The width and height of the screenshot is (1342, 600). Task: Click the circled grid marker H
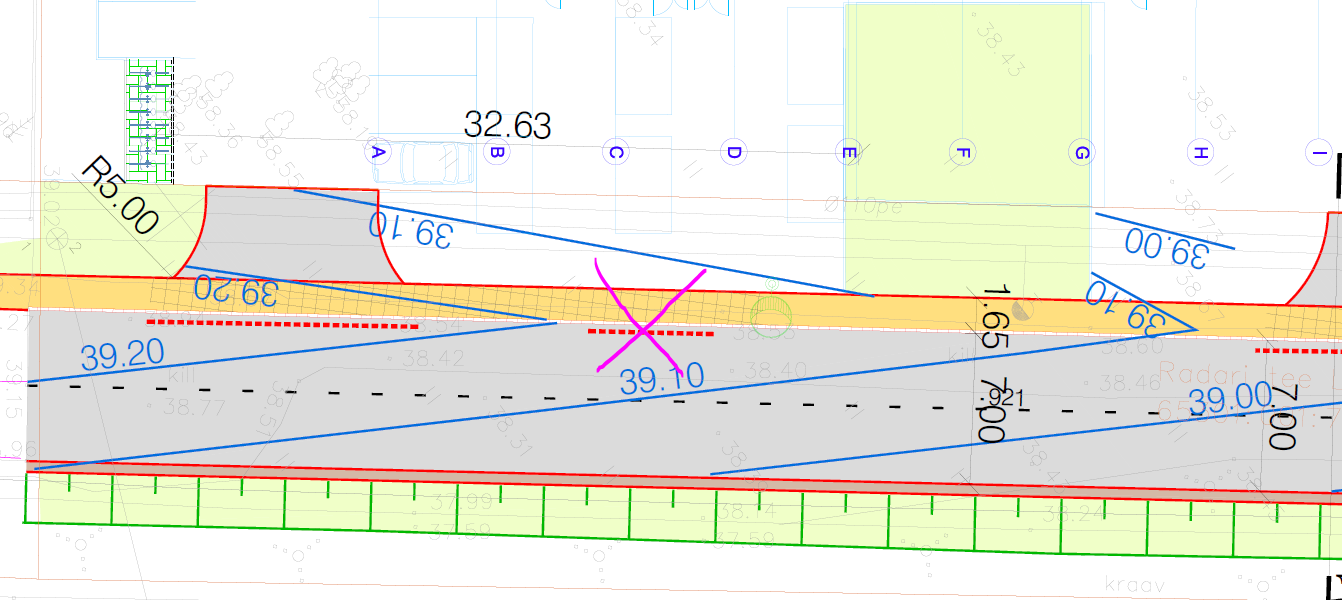1198,153
